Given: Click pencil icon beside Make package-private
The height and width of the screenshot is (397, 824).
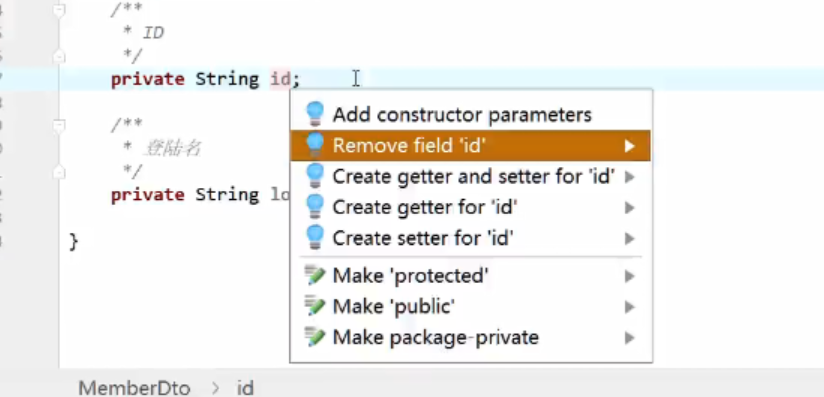Looking at the screenshot, I should click(x=315, y=337).
